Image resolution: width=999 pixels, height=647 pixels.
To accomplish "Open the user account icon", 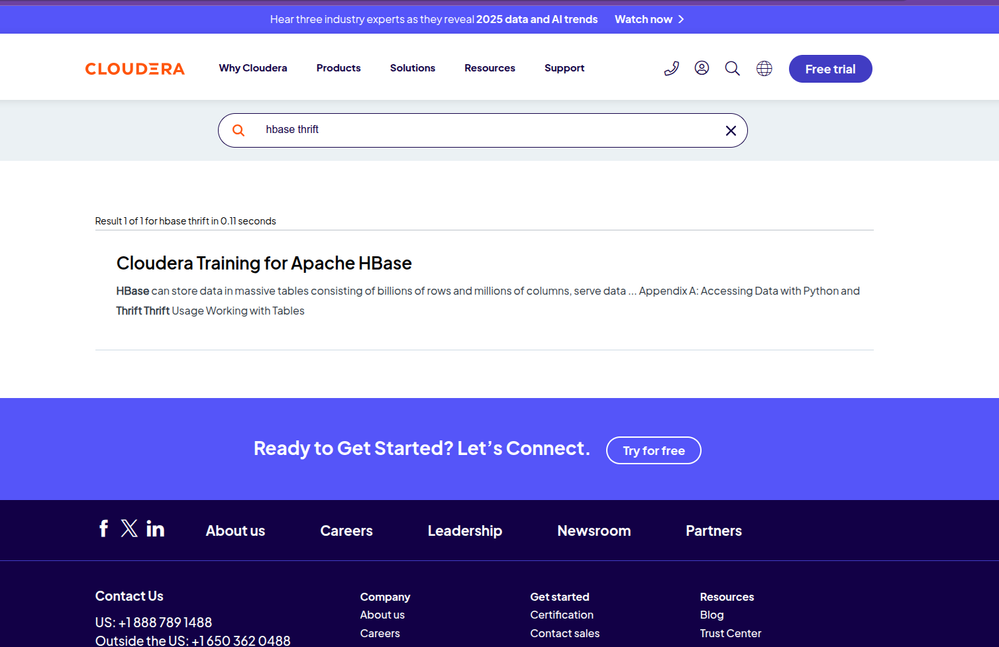I will (x=701, y=68).
